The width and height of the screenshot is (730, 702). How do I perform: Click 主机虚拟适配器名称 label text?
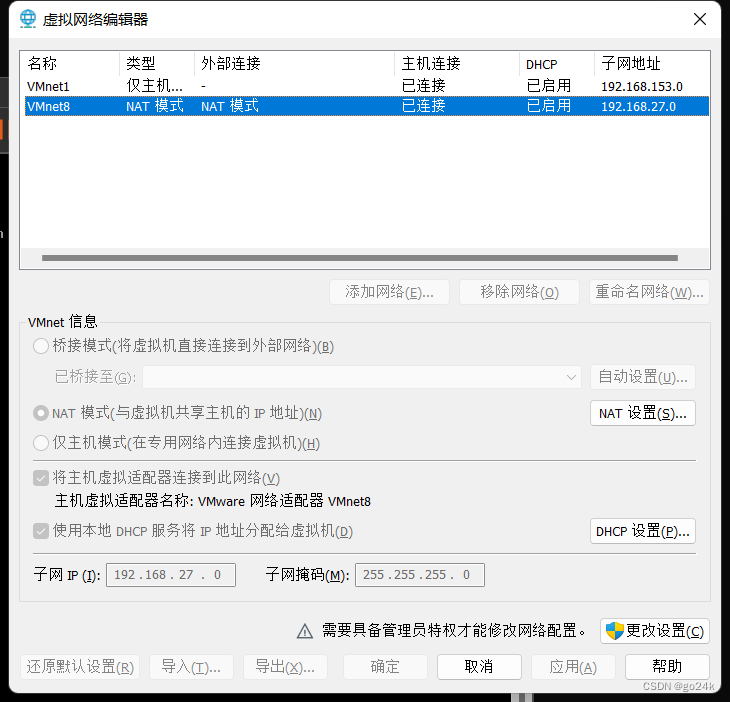click(x=124, y=501)
